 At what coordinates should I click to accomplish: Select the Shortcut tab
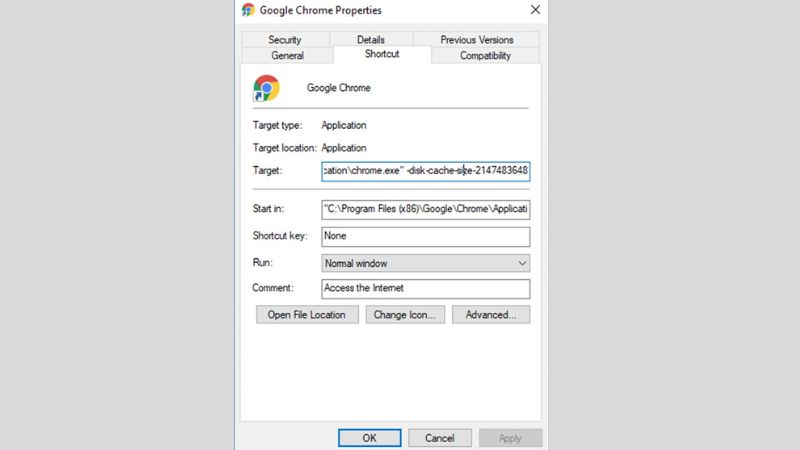382,54
